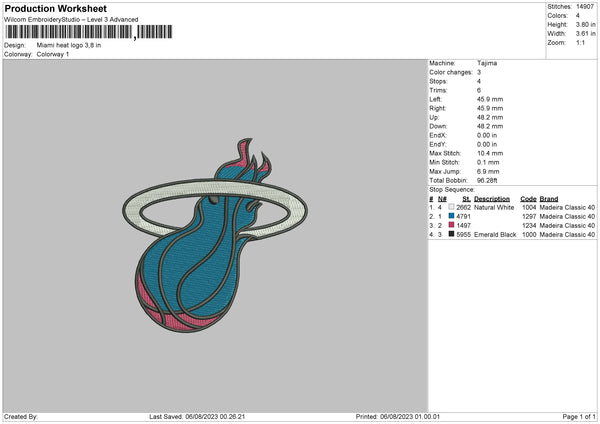Viewport: 600px width, 424px height.
Task: Click the Miami Heat logo embroidery preview
Action: (215, 235)
